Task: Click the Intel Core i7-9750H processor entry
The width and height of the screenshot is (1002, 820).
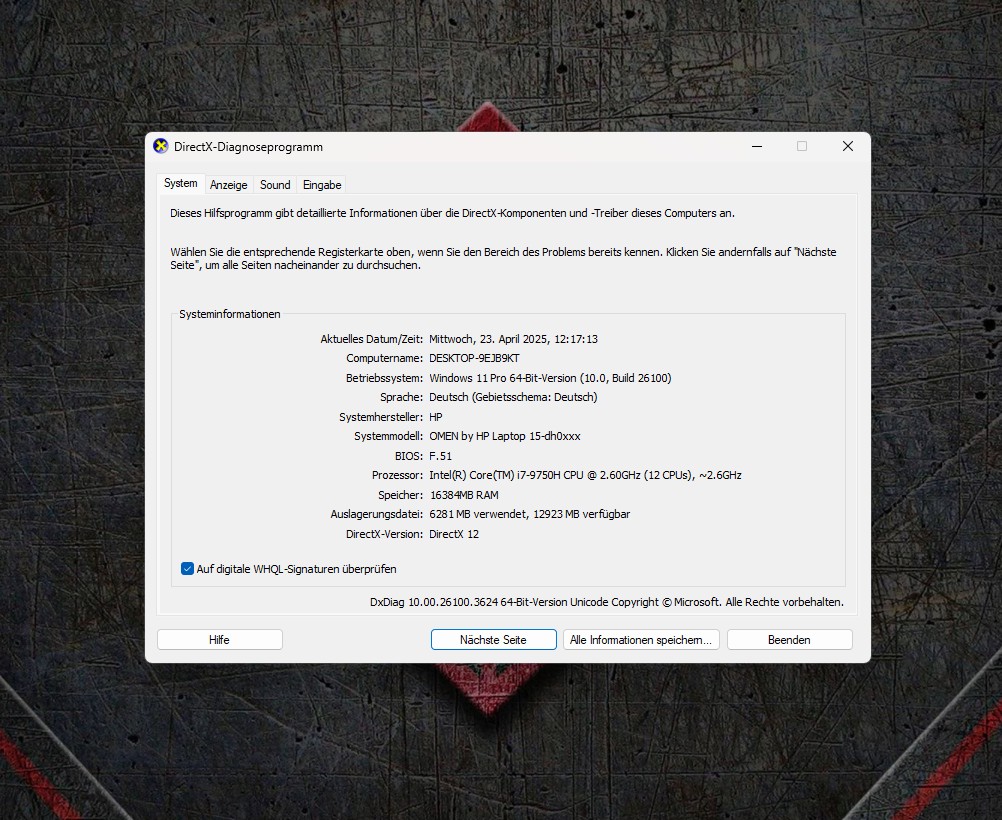Action: pos(585,475)
